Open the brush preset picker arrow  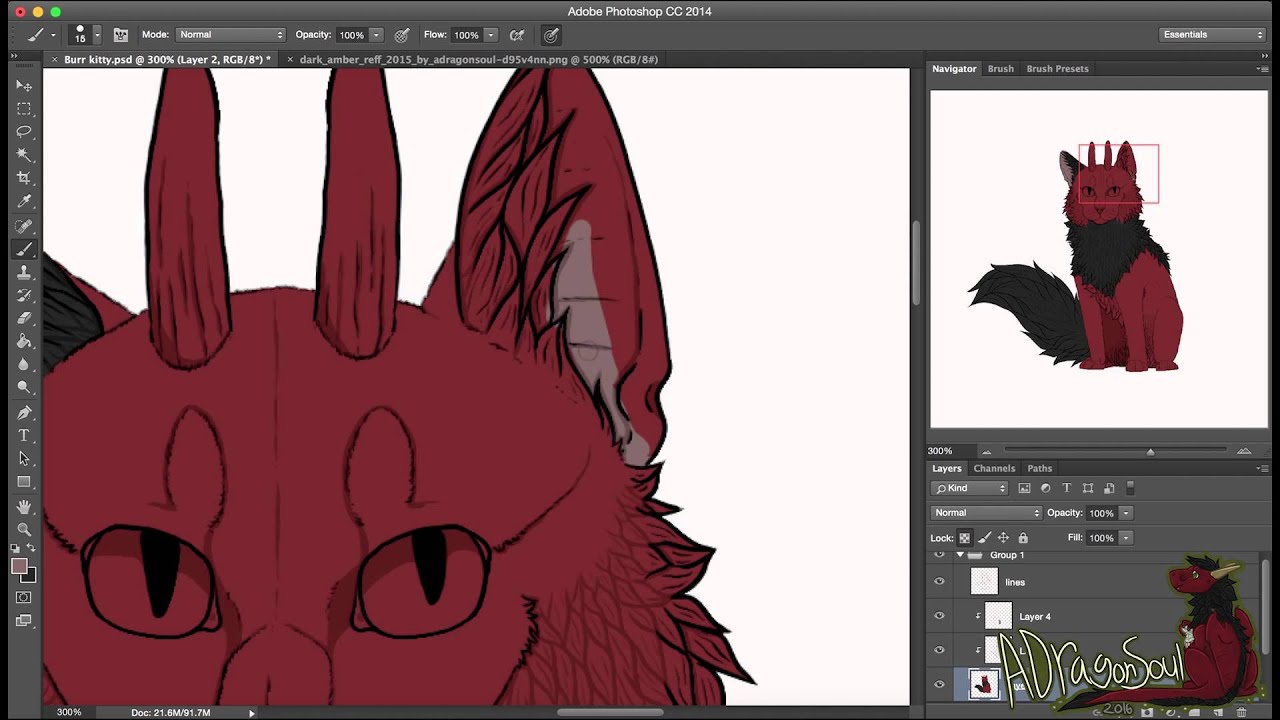pos(97,35)
